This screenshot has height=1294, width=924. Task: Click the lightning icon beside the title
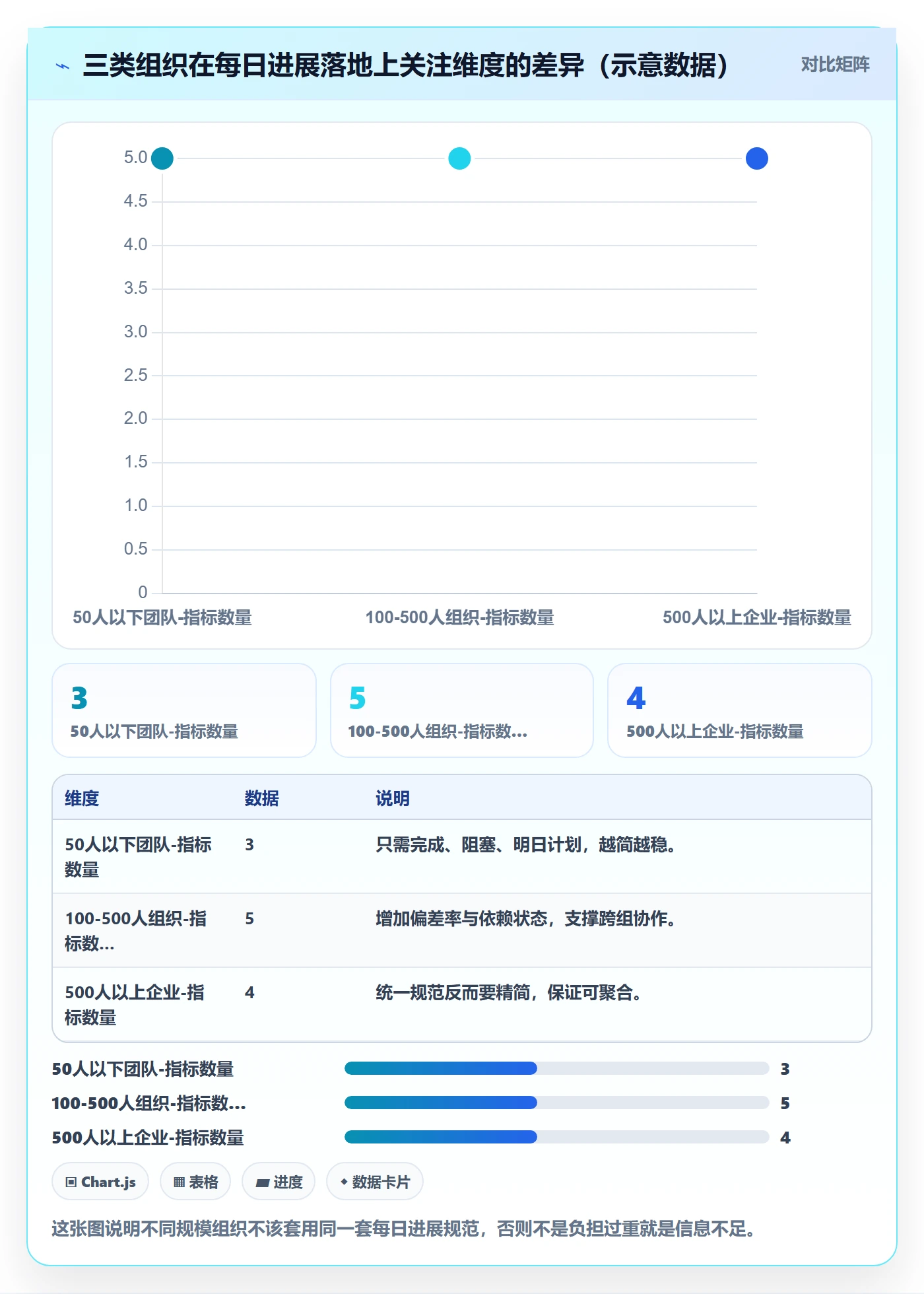tap(63, 66)
